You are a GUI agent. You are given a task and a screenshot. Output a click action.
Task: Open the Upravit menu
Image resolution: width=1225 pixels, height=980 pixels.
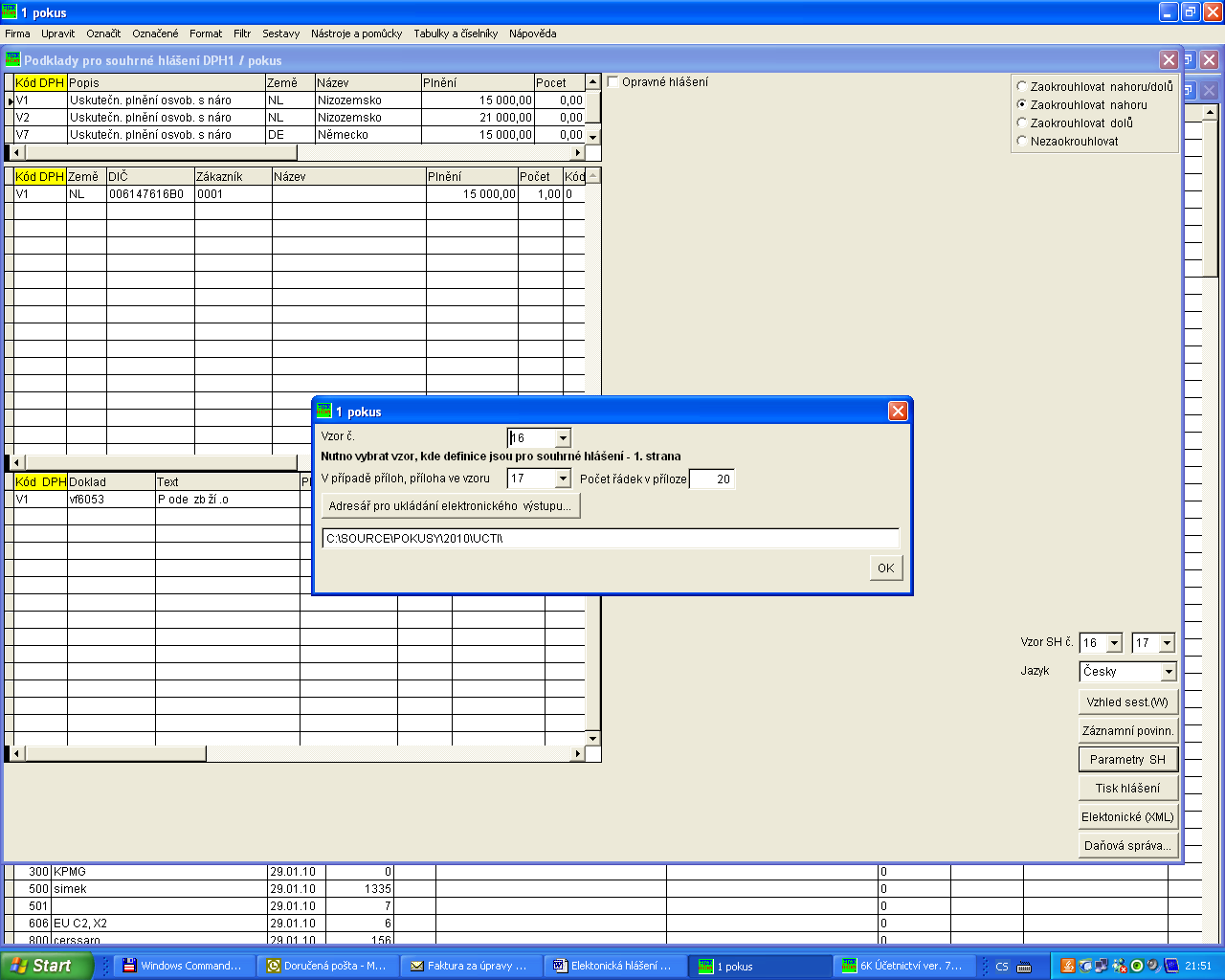pyautogui.click(x=57, y=33)
